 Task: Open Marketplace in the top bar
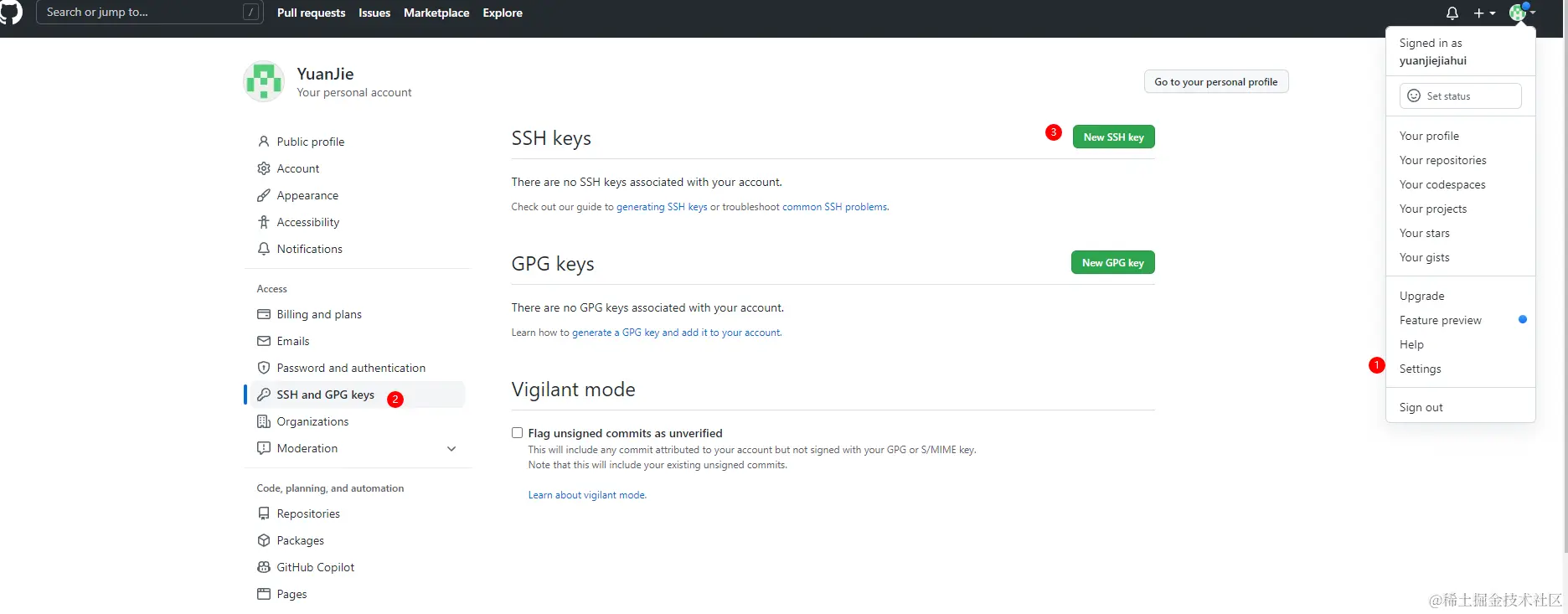436,13
